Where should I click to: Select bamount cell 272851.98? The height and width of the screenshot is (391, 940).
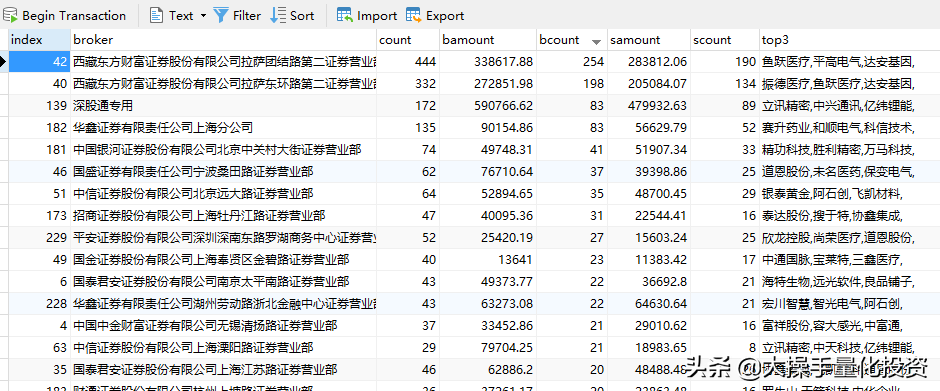tap(488, 84)
